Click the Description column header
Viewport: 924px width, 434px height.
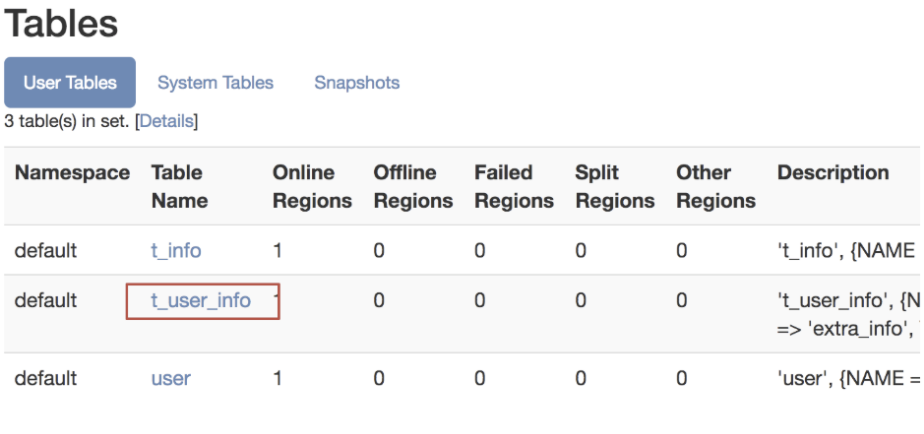point(833,173)
